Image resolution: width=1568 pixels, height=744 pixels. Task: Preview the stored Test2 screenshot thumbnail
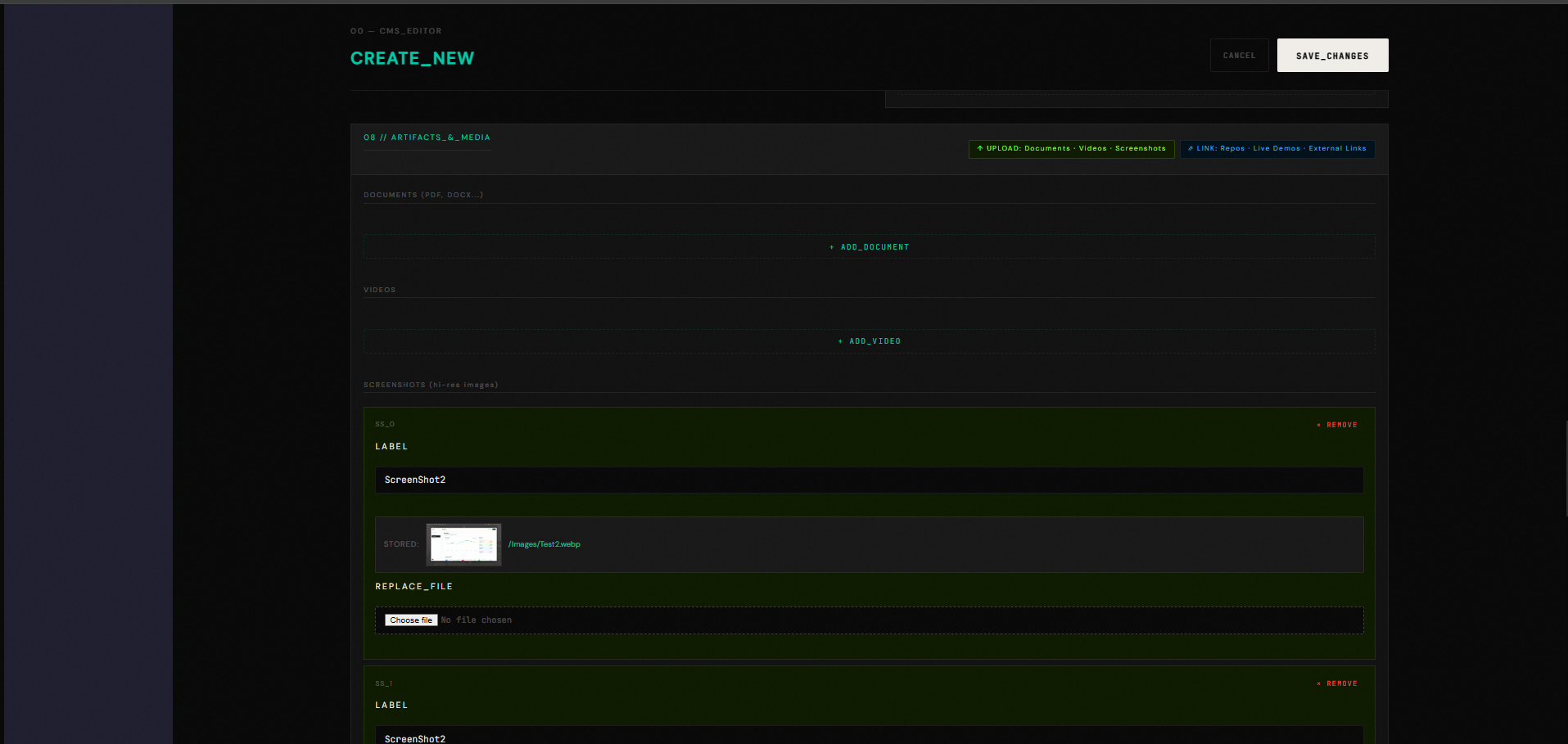click(x=463, y=544)
